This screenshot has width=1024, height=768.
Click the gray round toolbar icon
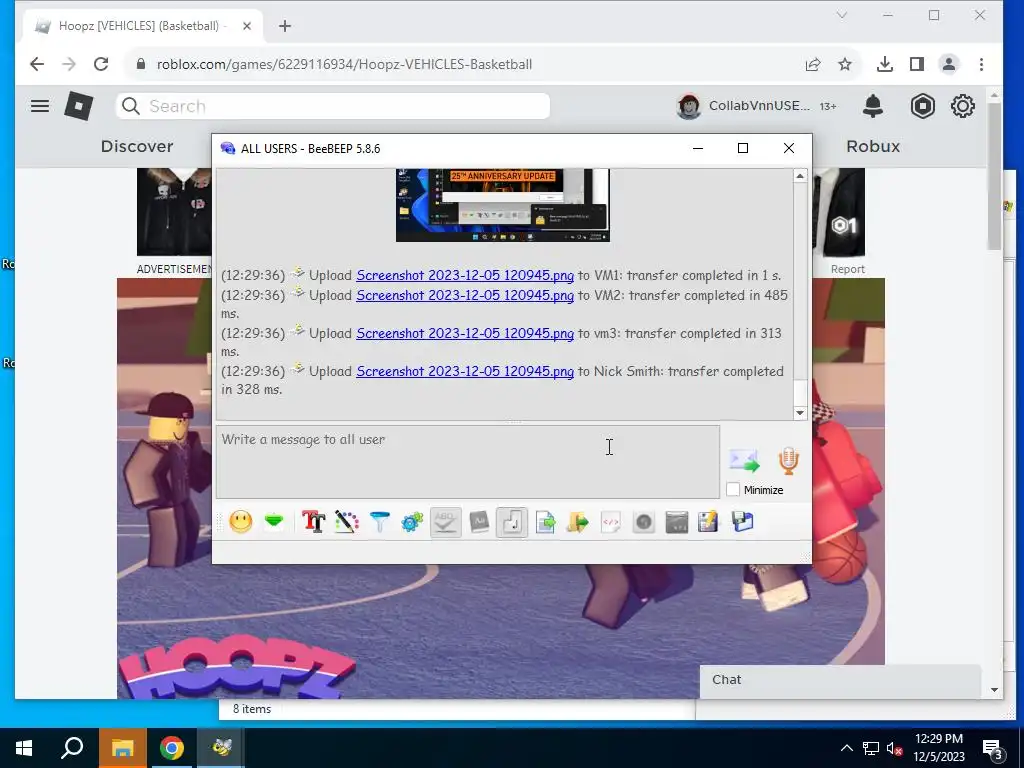[x=644, y=522]
